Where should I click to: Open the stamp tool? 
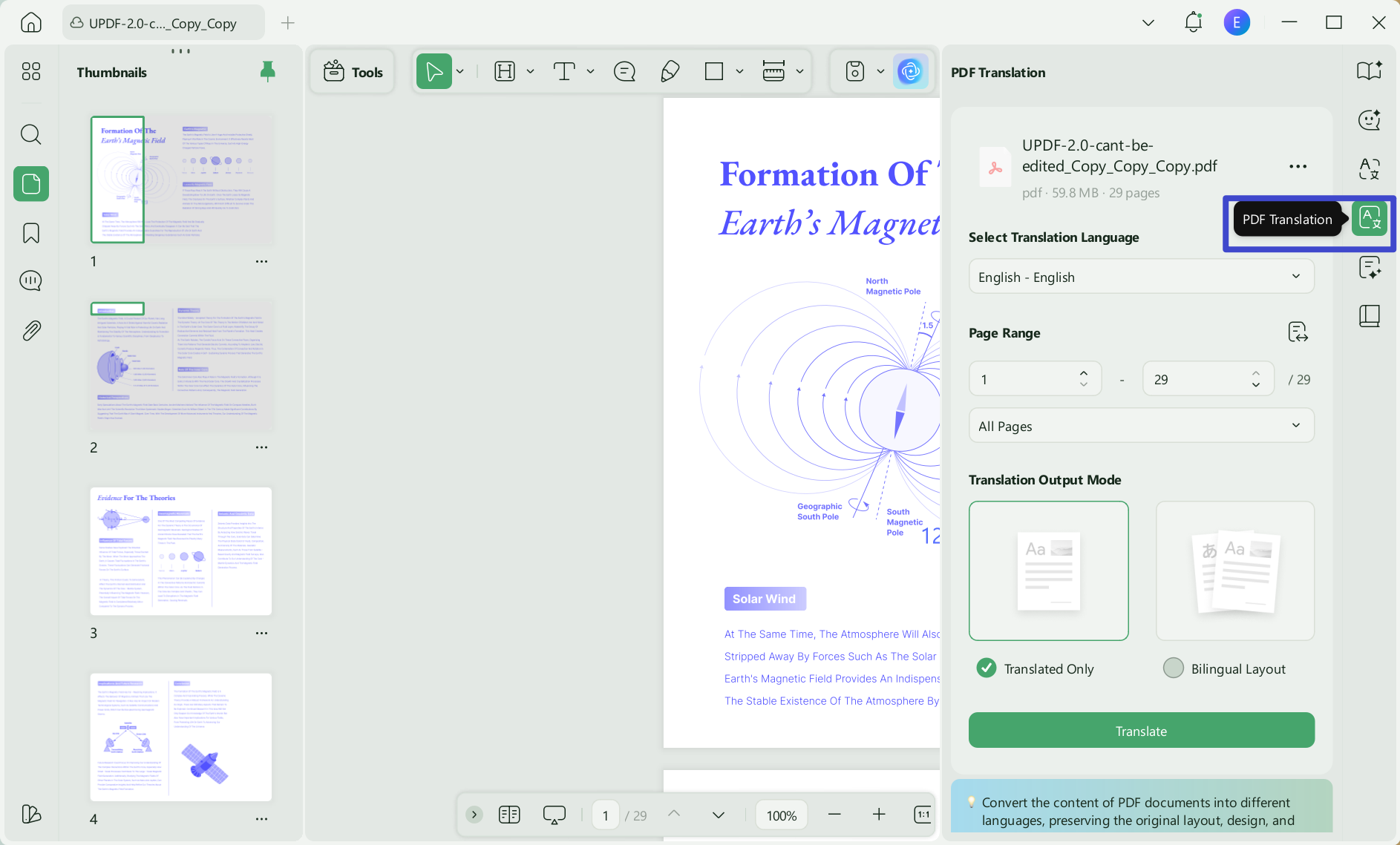(x=855, y=72)
